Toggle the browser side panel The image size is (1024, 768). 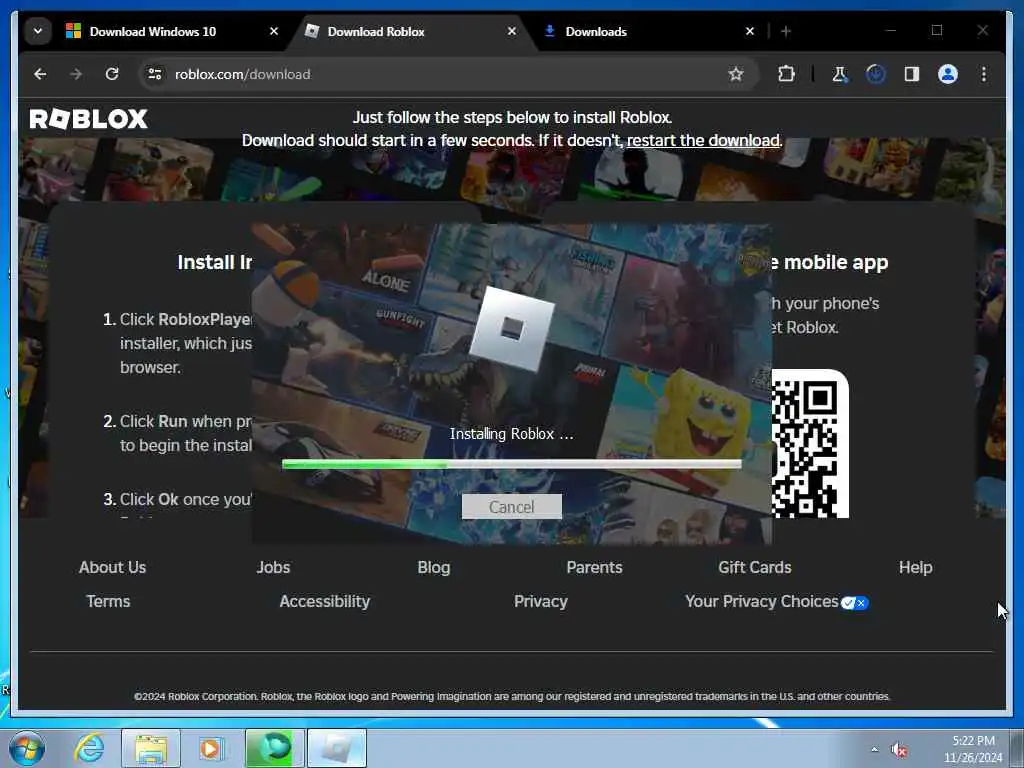912,74
